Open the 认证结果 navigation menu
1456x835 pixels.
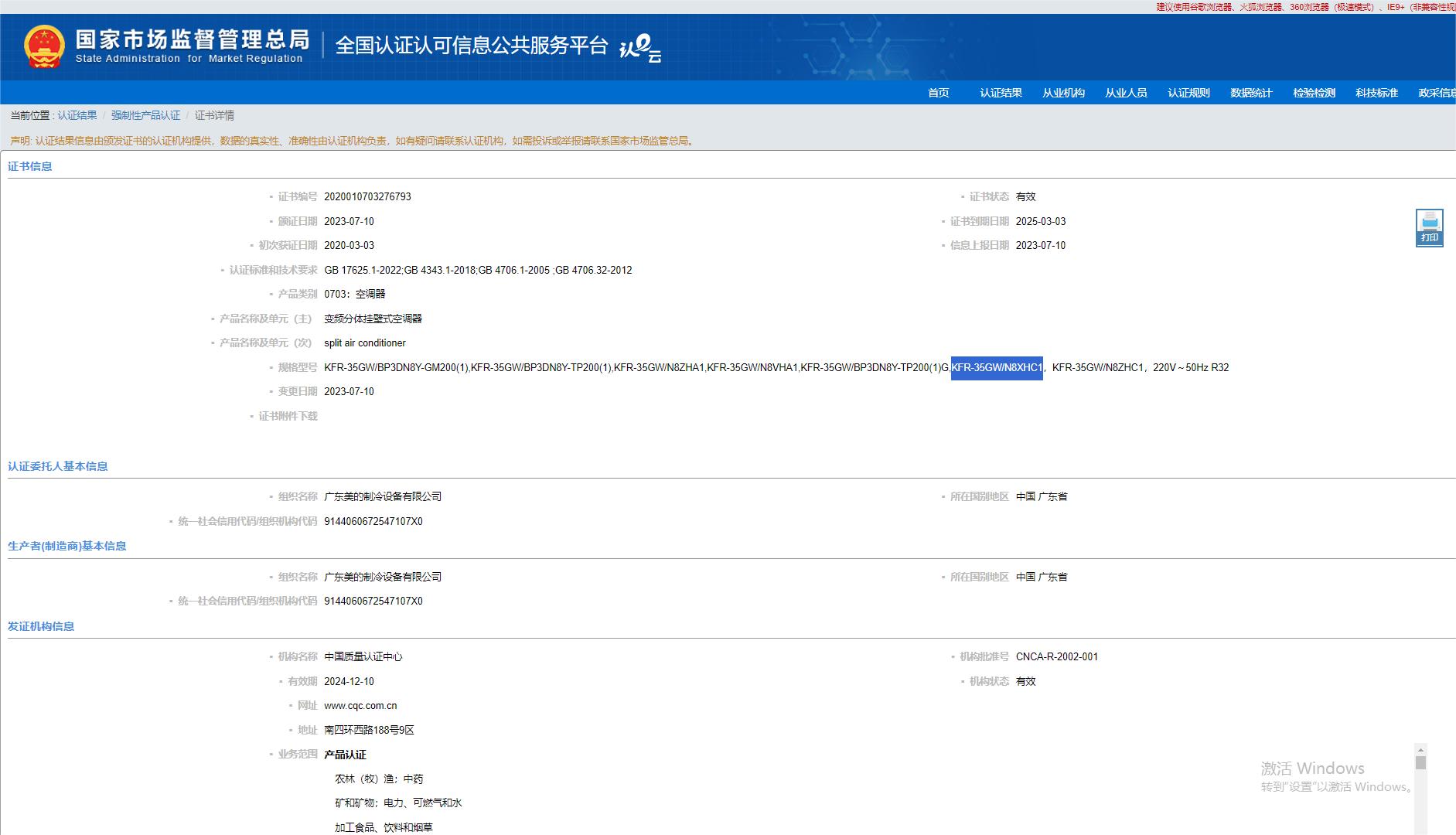(1001, 93)
